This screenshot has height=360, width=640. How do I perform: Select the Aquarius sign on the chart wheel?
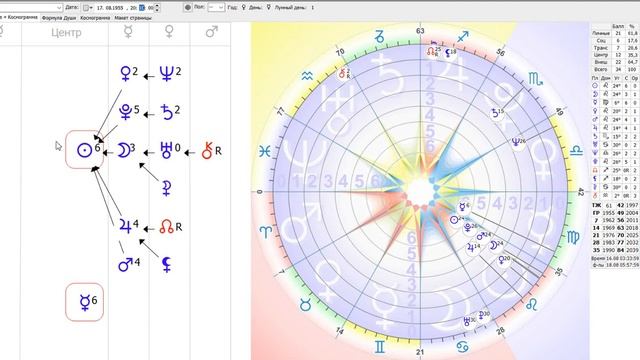(x=307, y=76)
